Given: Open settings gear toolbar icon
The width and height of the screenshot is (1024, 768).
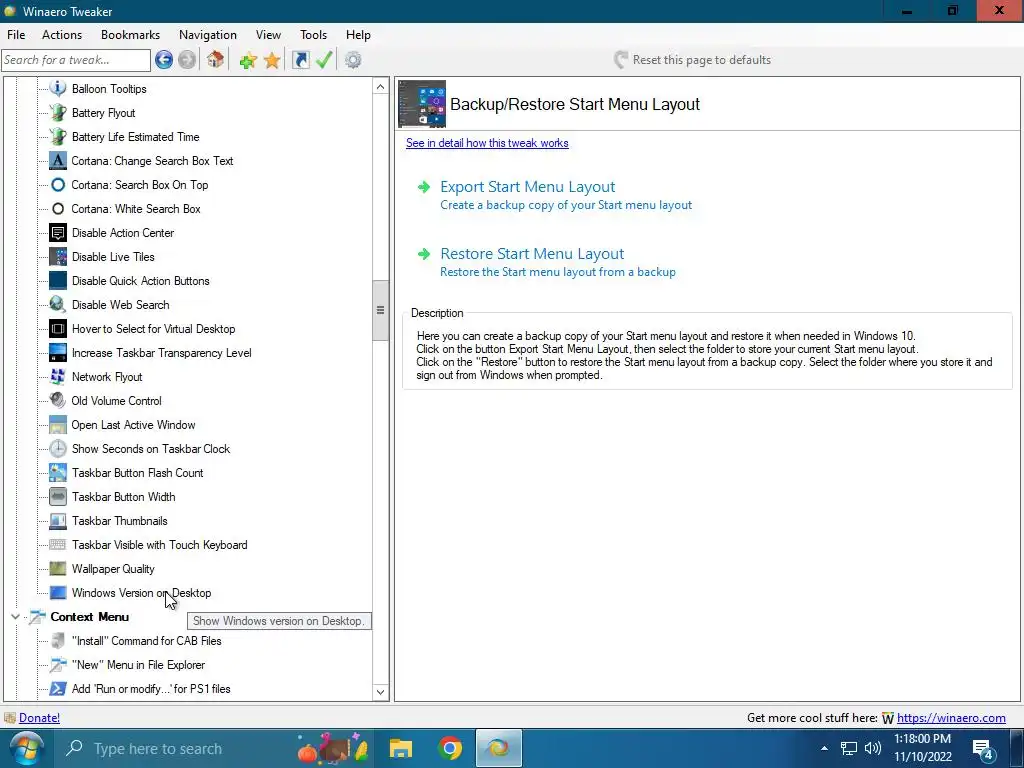Looking at the screenshot, I should 353,60.
